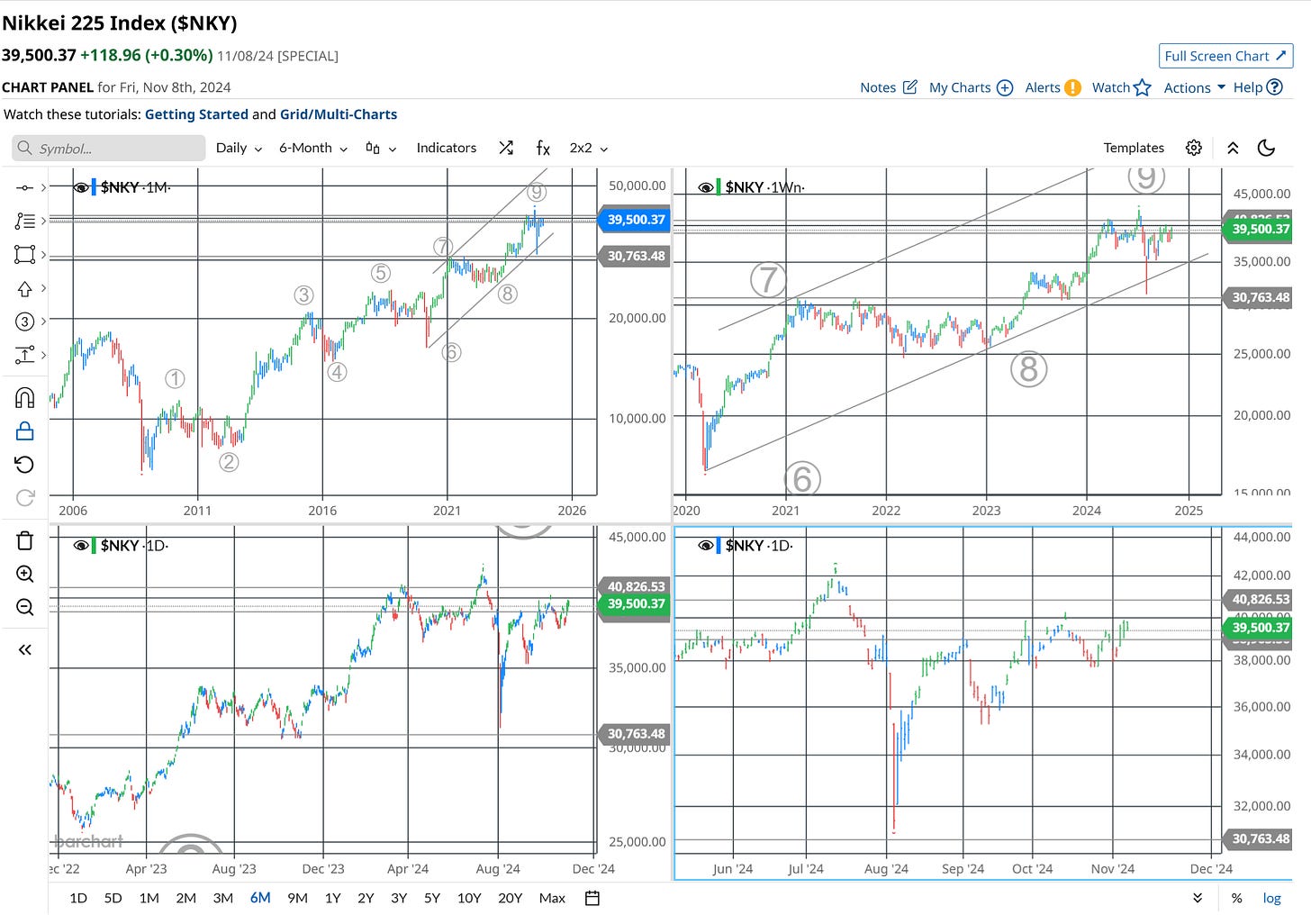Viewport: 1311px width, 924px height.
Task: Select the 3M range tab
Action: pos(222,898)
